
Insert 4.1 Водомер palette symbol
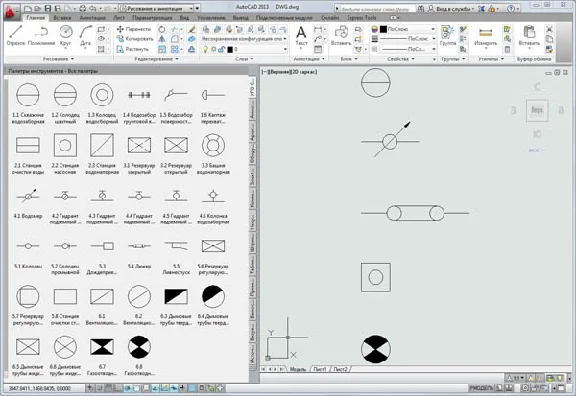[x=28, y=203]
